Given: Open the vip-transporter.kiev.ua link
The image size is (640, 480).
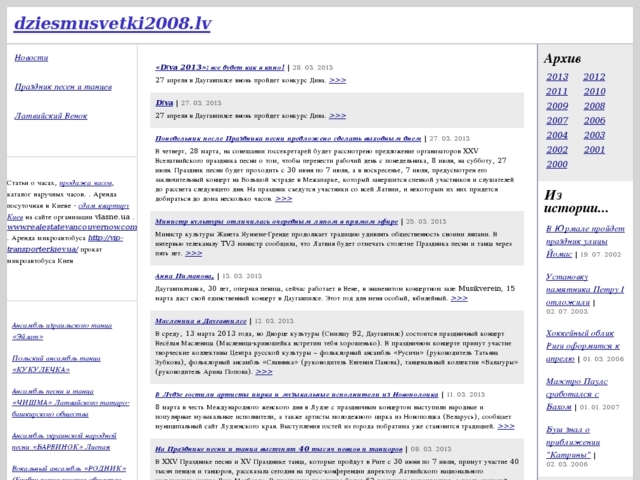Looking at the screenshot, I should [65, 244].
